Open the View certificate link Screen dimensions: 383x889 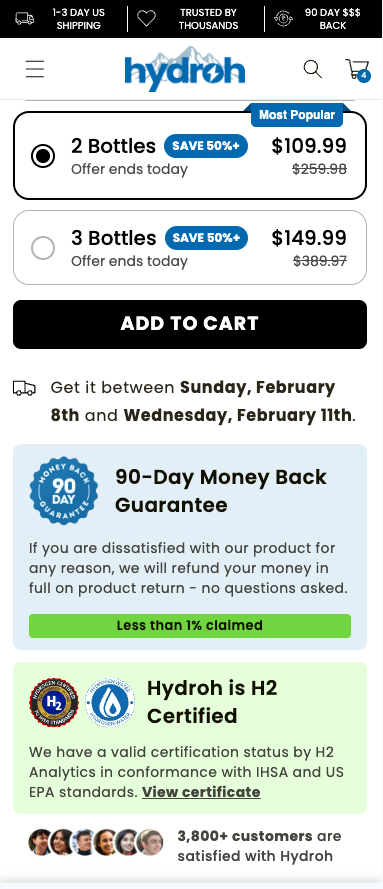(201, 792)
